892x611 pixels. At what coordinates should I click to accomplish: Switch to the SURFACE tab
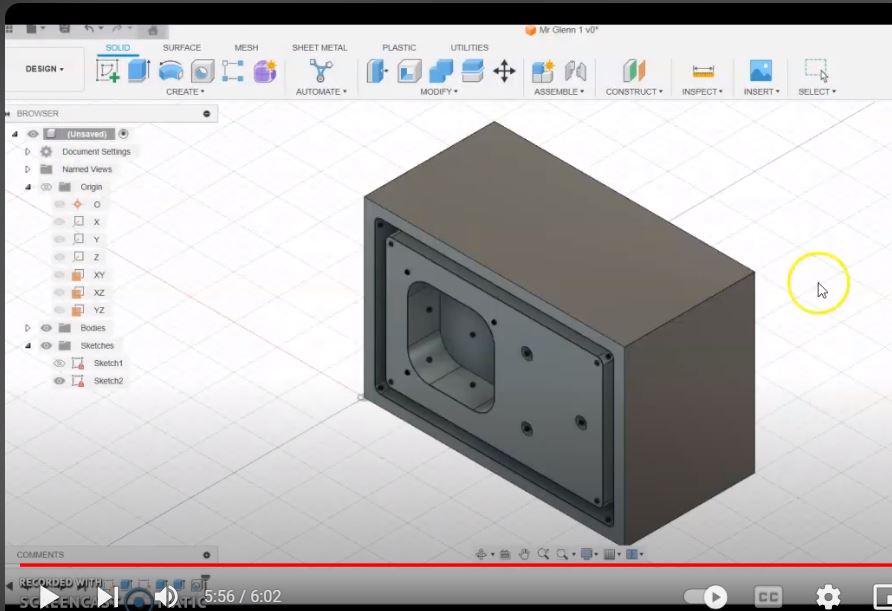[x=181, y=48]
